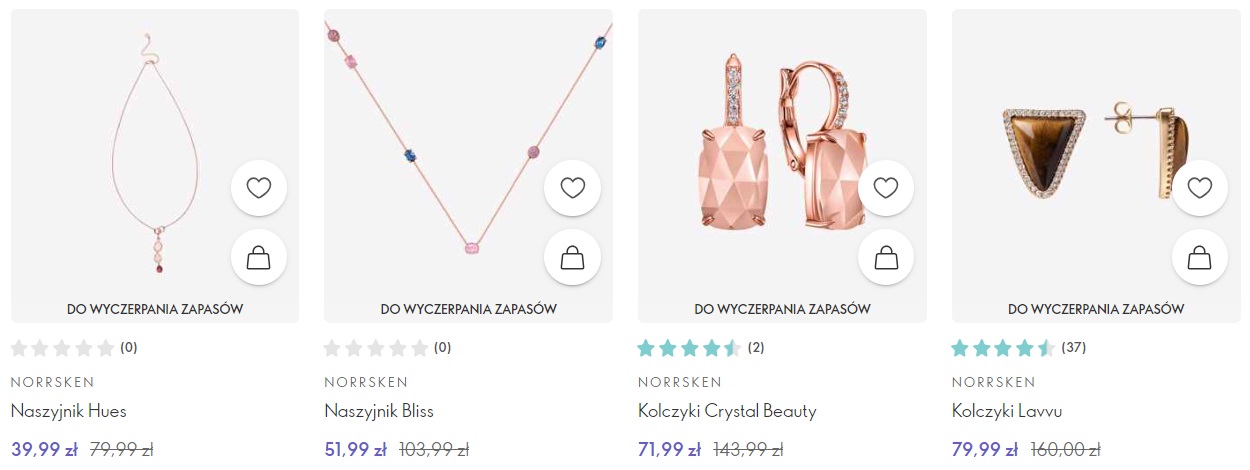Add Kolczyki Crystal Beauty to bag
The image size is (1250, 470).
(x=886, y=257)
